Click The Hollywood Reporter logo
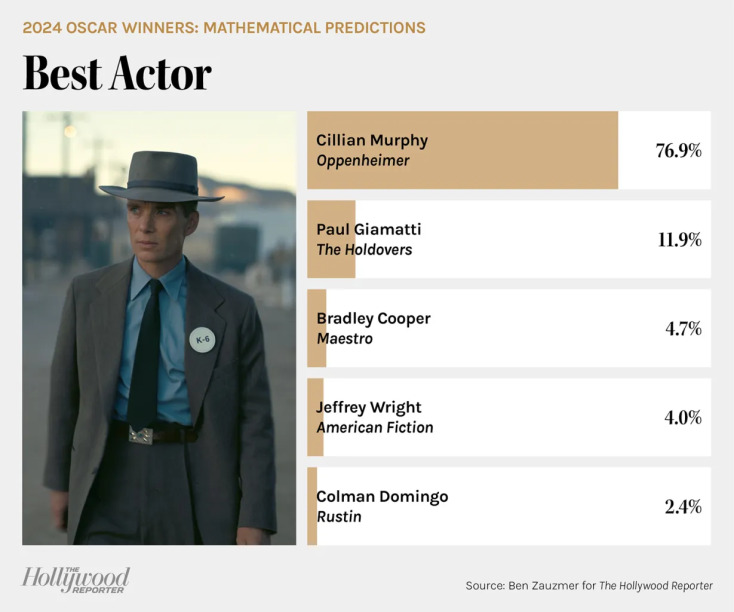 [76, 579]
